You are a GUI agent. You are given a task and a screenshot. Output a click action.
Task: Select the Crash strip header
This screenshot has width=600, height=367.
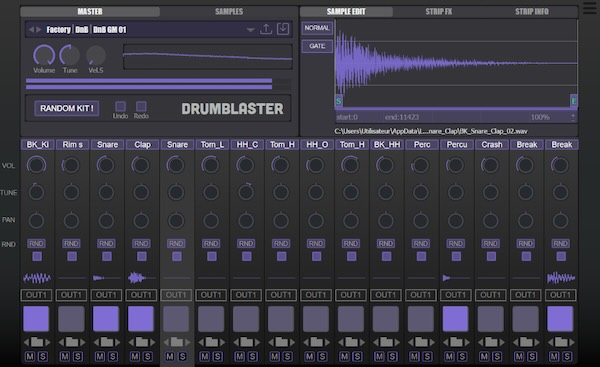[x=492, y=145]
